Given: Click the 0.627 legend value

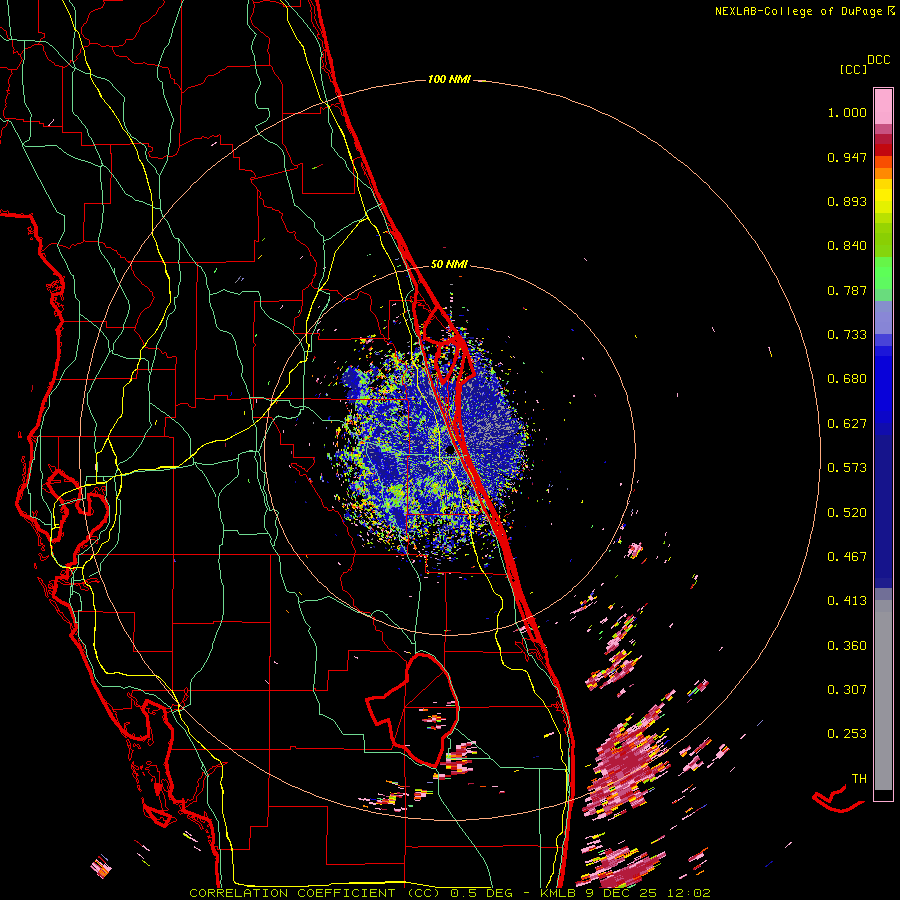Looking at the screenshot, I should point(847,424).
